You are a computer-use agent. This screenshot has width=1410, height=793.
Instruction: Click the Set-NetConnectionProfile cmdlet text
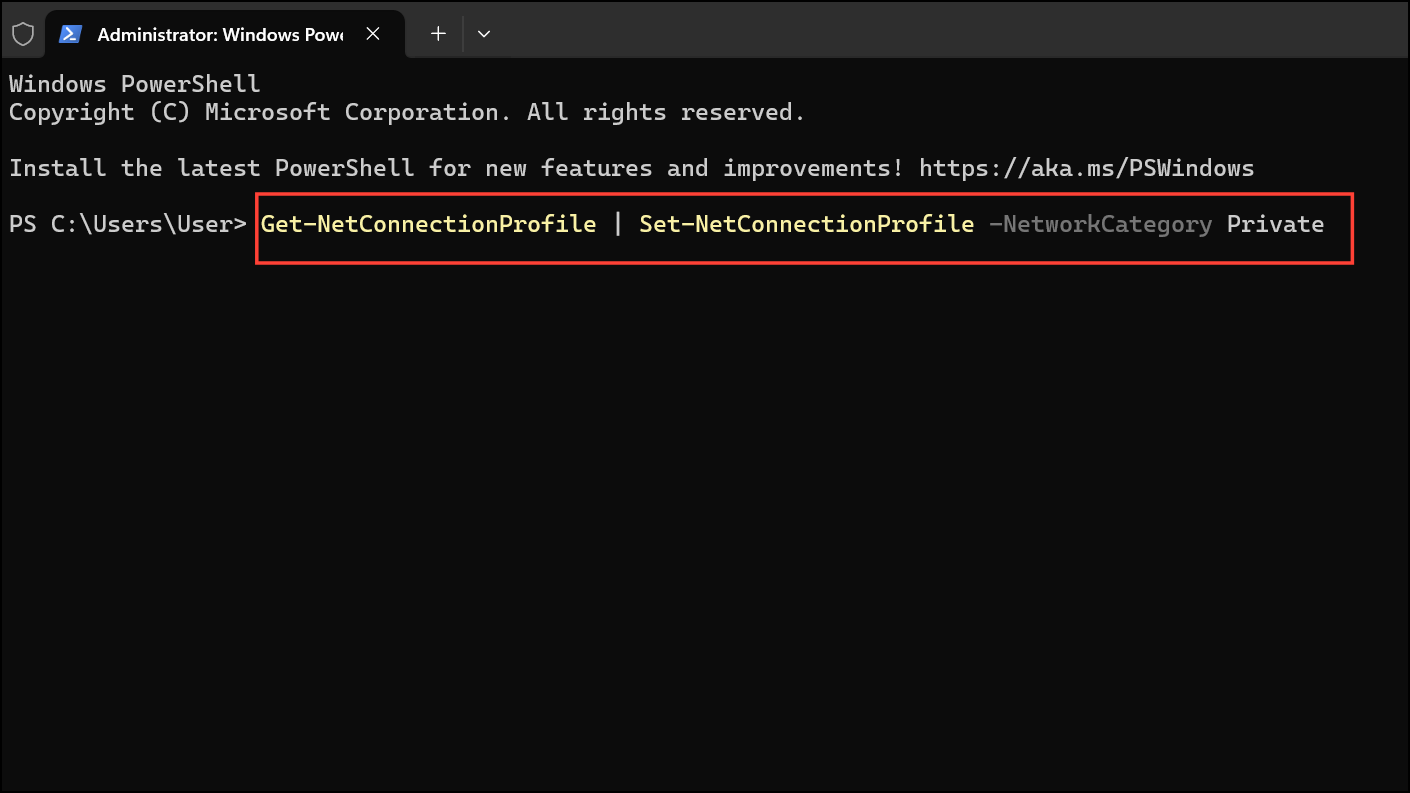coord(806,224)
